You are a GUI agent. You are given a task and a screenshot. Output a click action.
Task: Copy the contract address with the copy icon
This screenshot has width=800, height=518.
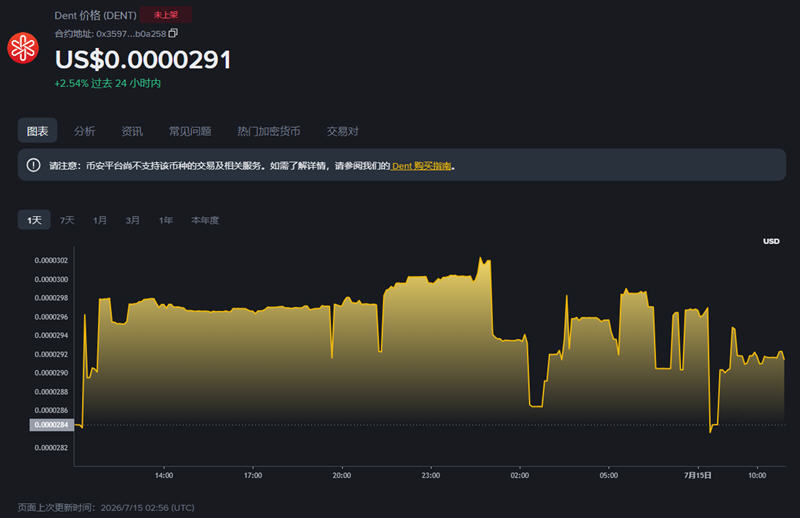(x=173, y=33)
